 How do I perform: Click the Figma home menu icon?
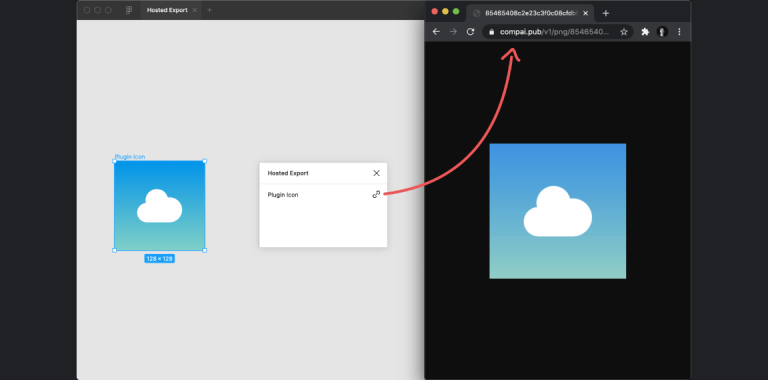point(129,10)
